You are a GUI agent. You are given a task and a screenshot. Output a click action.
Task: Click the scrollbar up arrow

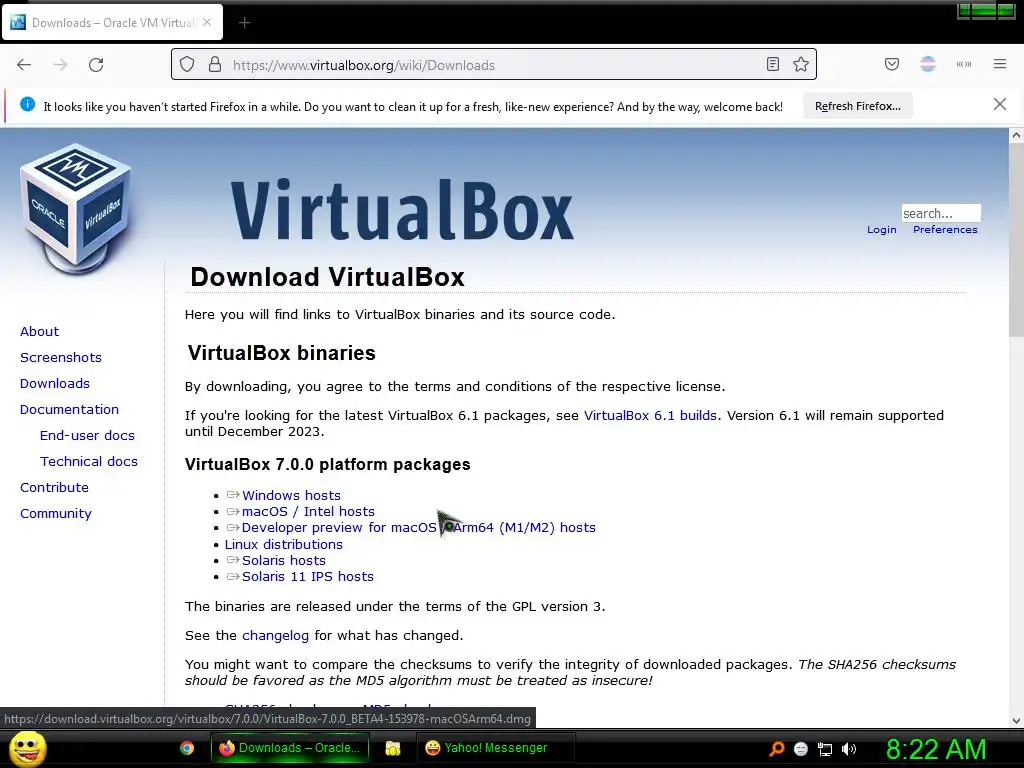1016,136
